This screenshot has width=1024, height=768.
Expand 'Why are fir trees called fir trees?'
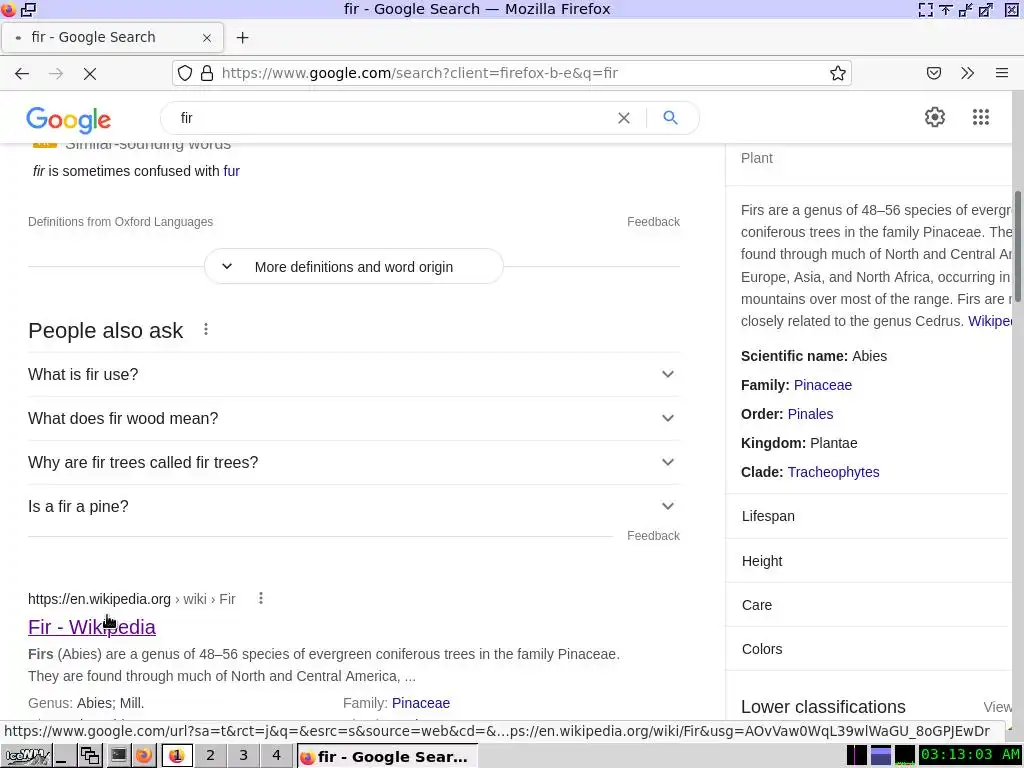click(354, 462)
